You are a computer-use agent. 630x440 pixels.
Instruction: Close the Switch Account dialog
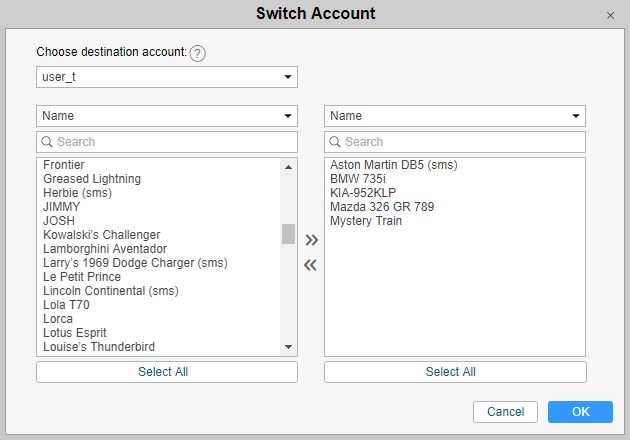point(610,15)
